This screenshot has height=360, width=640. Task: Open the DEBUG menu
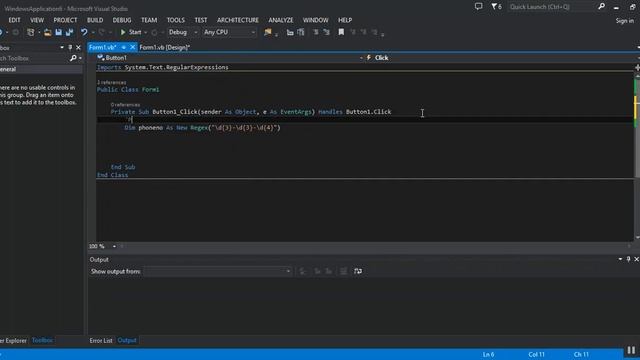pyautogui.click(x=122, y=20)
